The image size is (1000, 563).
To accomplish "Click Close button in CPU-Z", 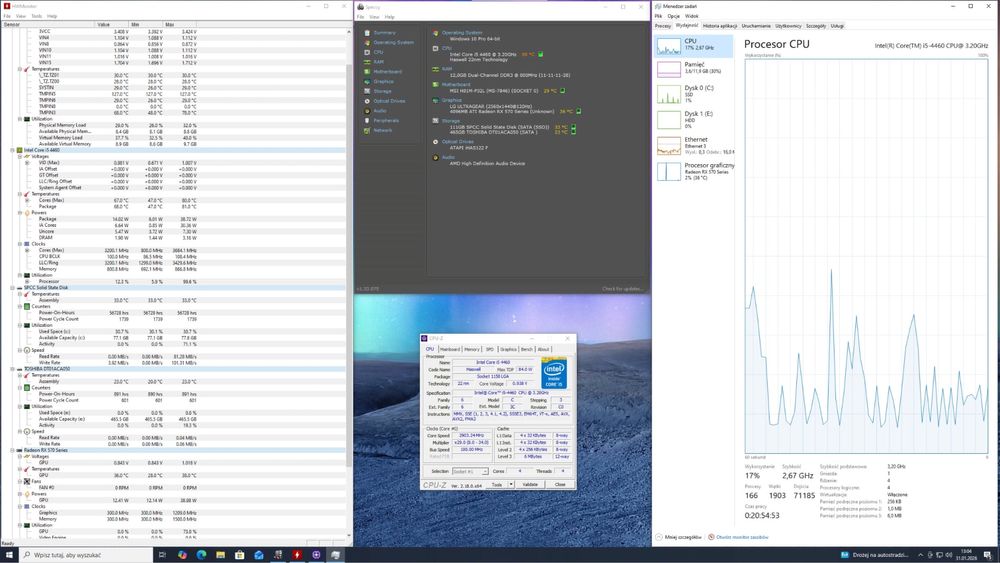I will coord(560,485).
